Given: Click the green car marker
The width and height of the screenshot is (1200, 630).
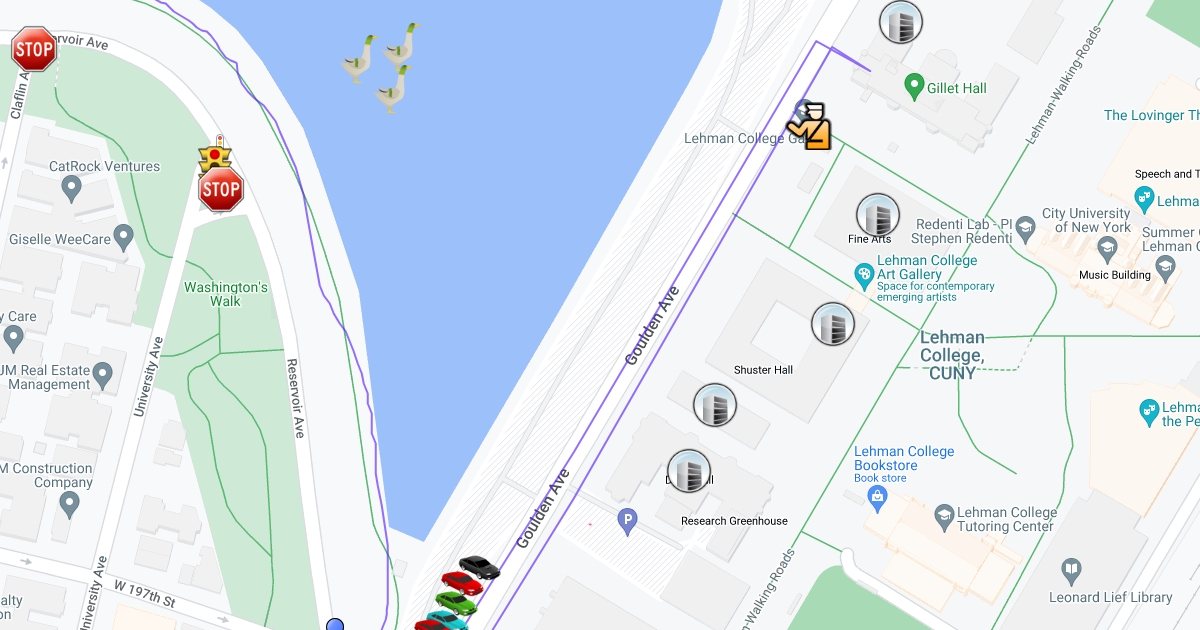Looking at the screenshot, I should click(456, 602).
